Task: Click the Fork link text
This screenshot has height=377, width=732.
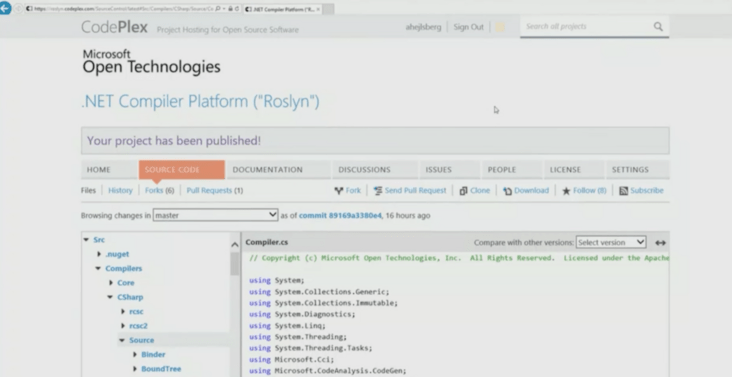Action: [353, 190]
